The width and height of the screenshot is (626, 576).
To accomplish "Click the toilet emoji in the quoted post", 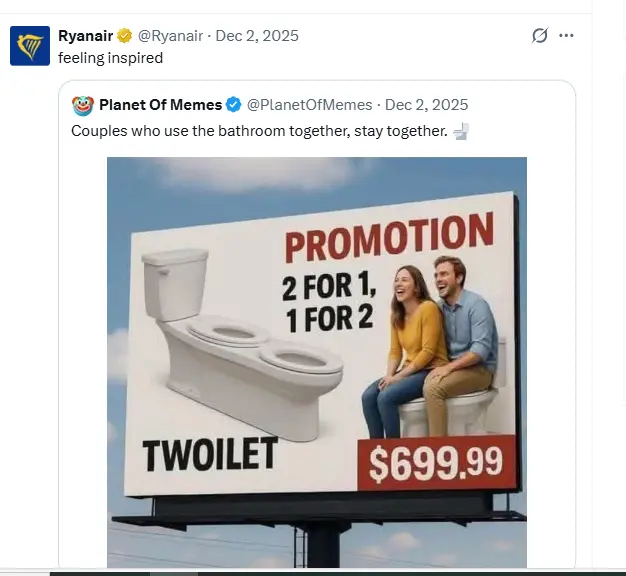I will [x=461, y=131].
